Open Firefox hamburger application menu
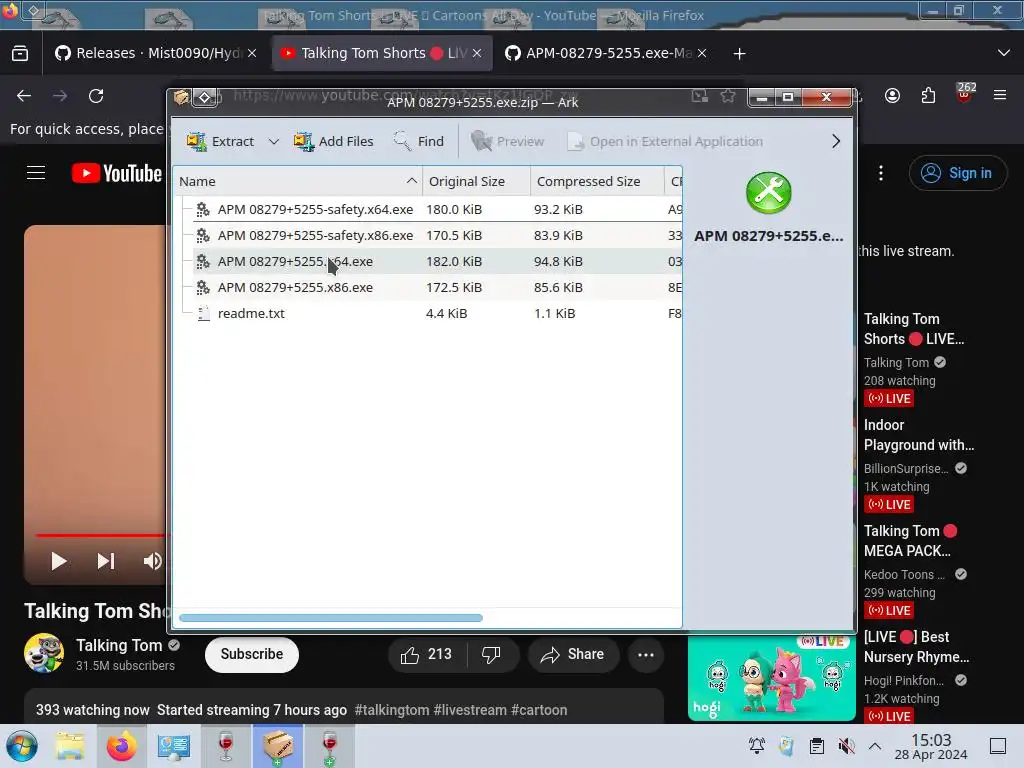Screen dimensions: 1024x768 (1000, 95)
